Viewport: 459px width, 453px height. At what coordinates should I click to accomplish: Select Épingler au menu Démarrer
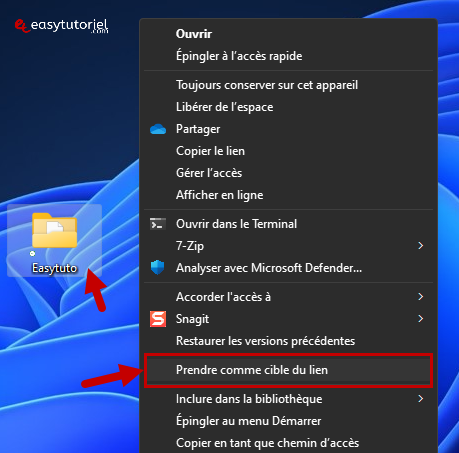[x=288, y=421]
